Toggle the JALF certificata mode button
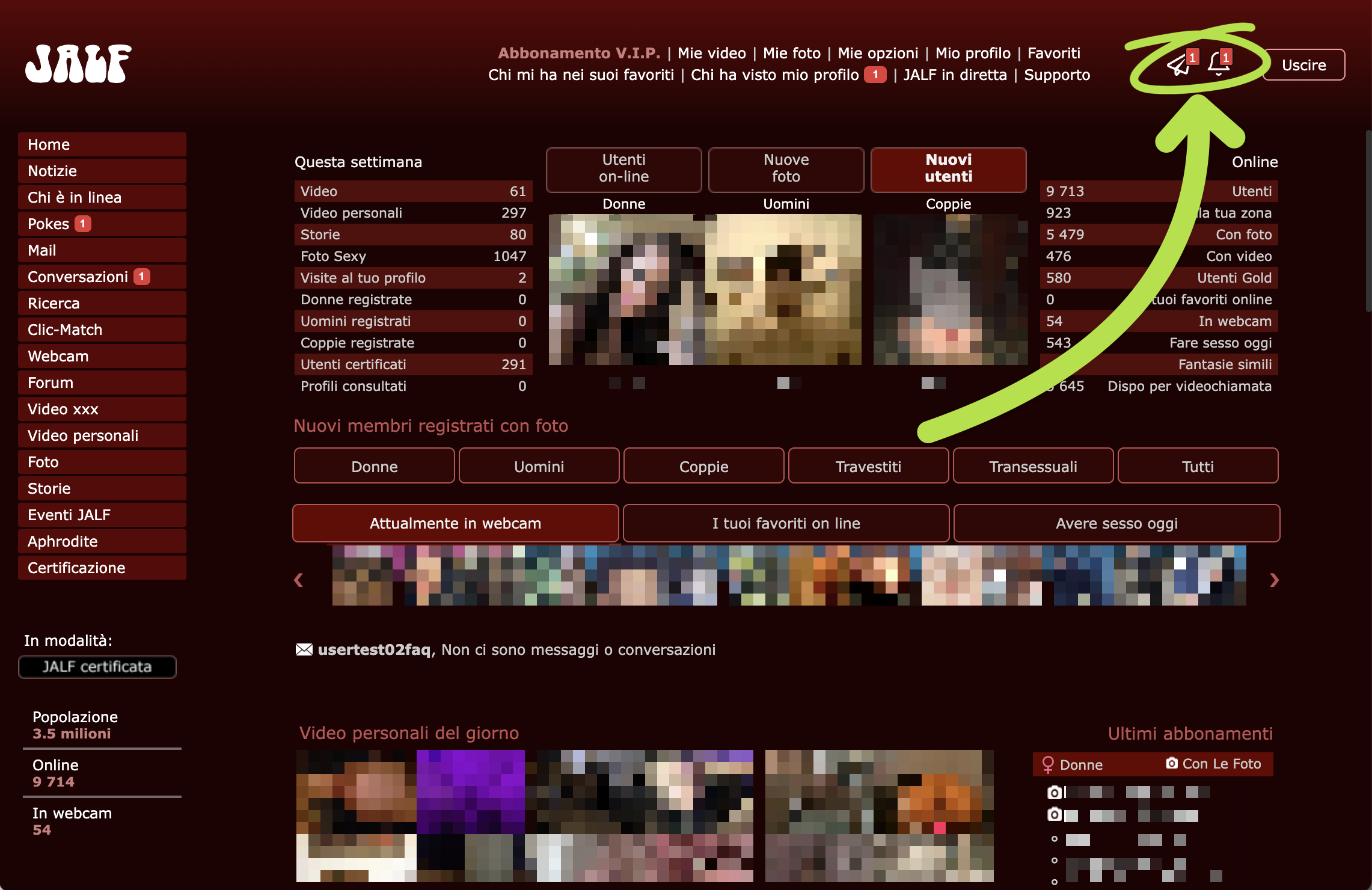 click(97, 666)
